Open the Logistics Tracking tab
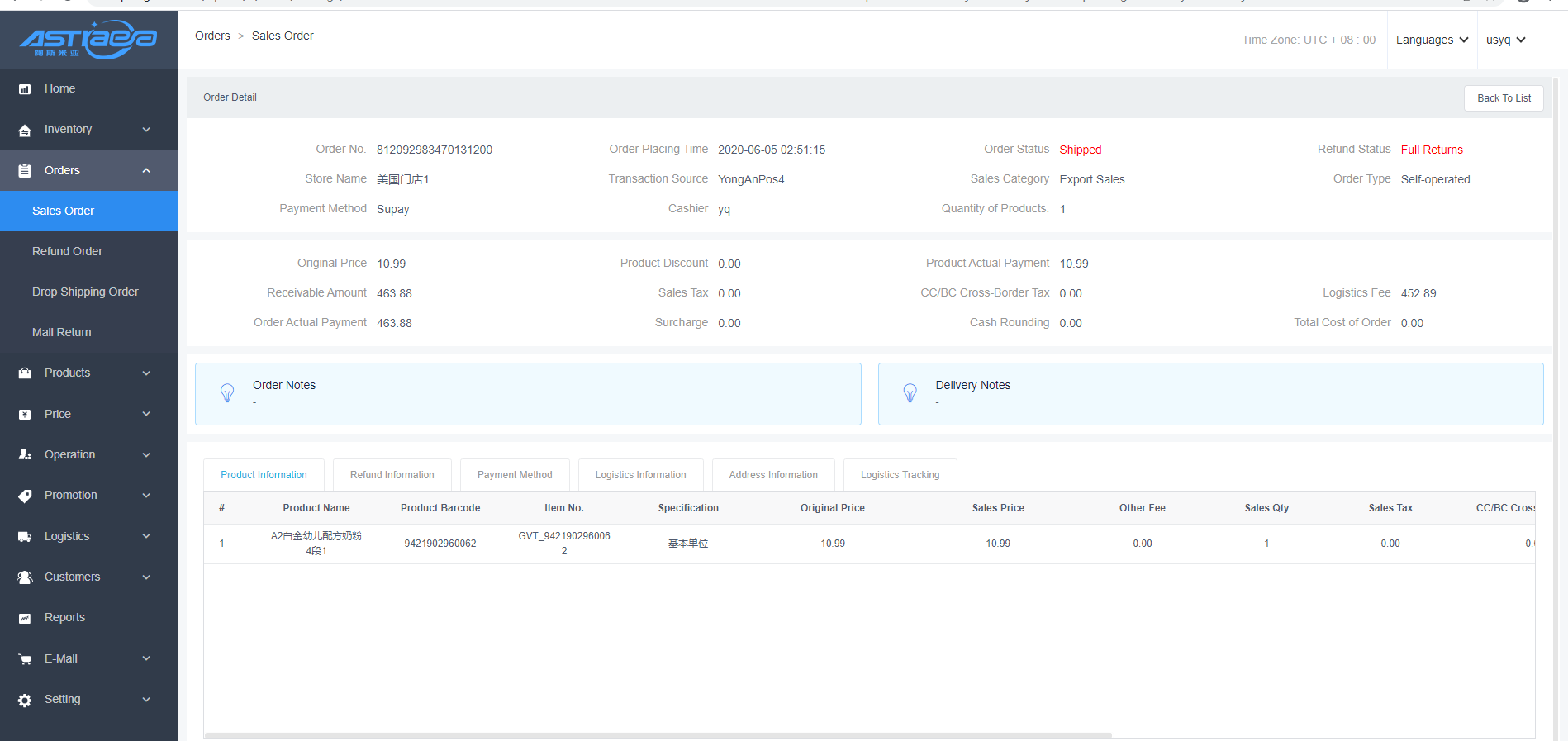 [900, 475]
